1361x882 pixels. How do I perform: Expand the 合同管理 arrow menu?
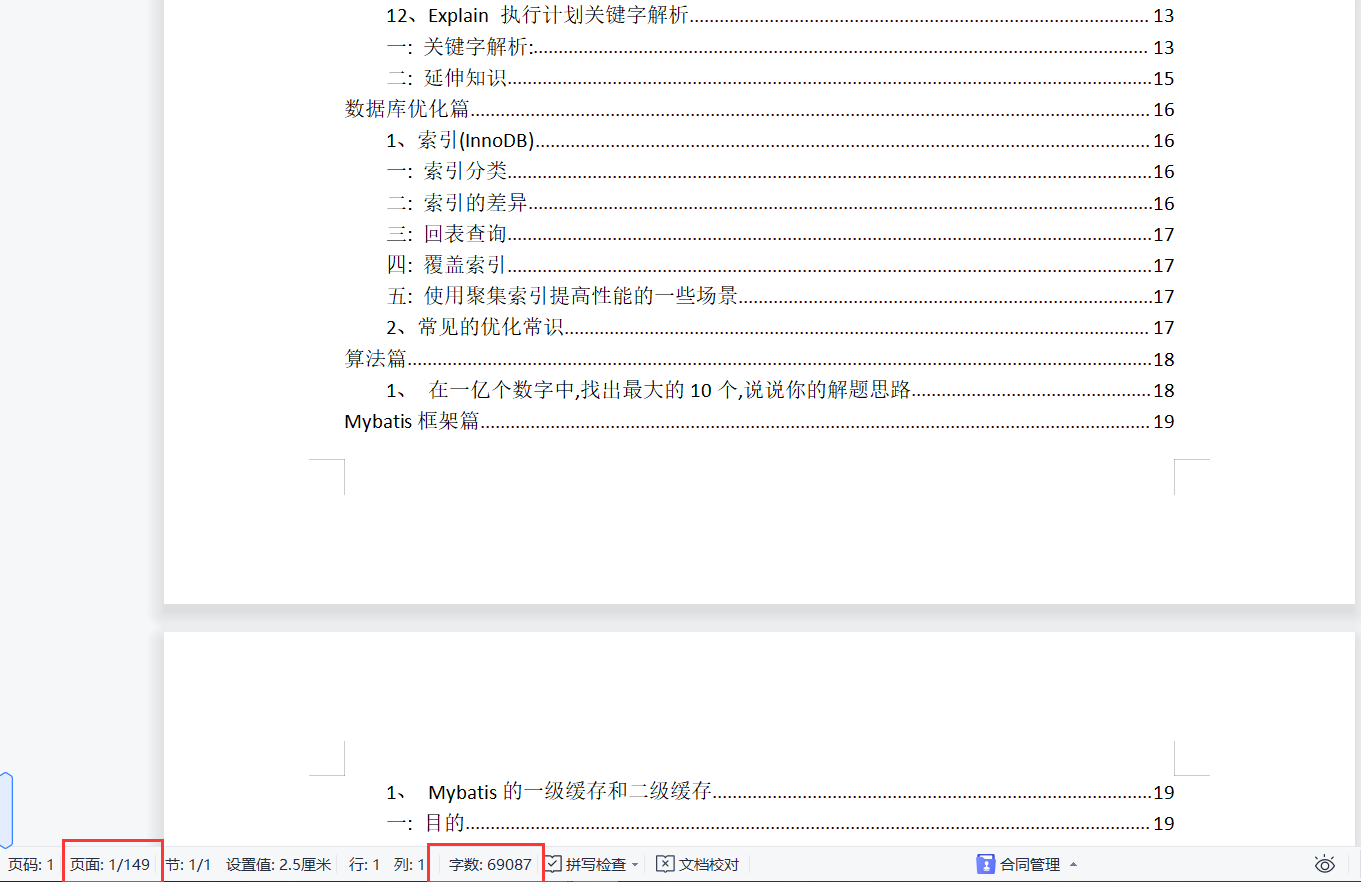(x=1073, y=864)
